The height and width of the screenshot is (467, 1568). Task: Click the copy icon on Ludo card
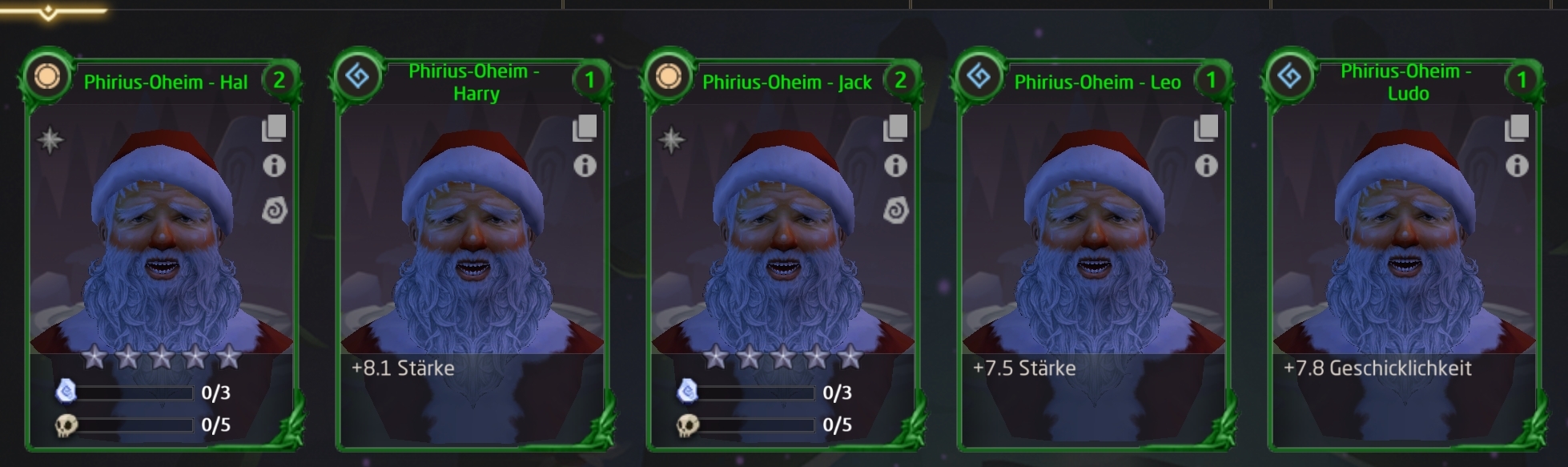click(x=1517, y=128)
